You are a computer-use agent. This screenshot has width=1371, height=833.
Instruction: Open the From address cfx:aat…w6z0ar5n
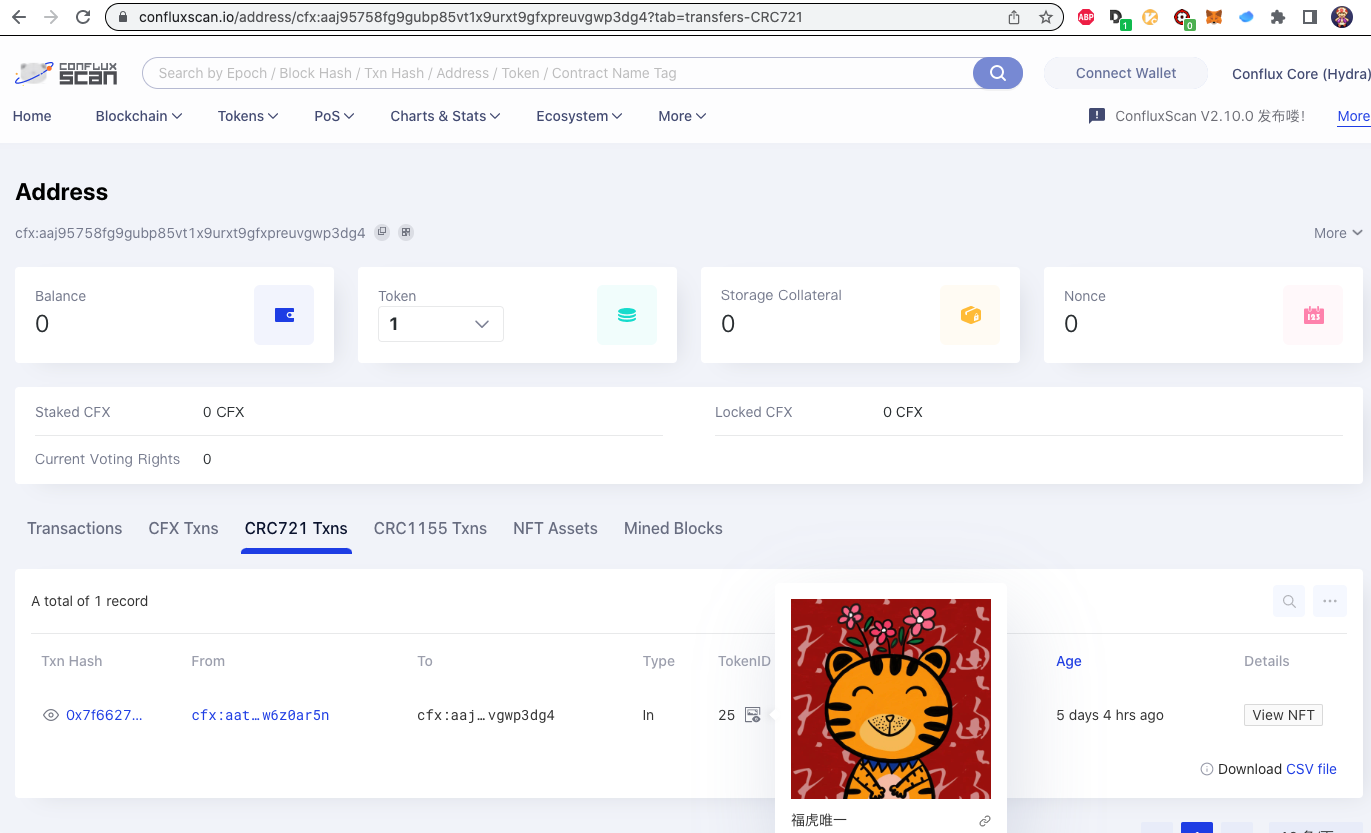(x=260, y=715)
